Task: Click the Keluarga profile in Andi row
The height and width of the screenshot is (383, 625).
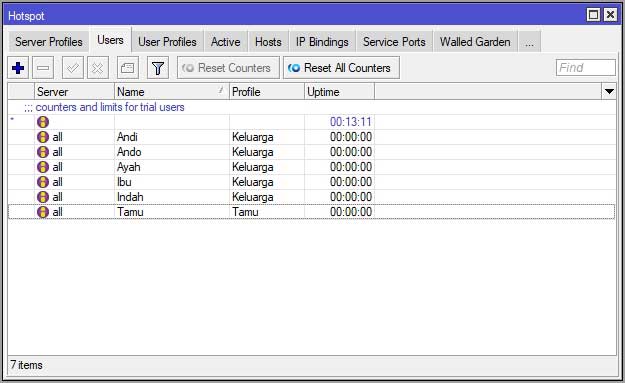Action: pyautogui.click(x=253, y=137)
